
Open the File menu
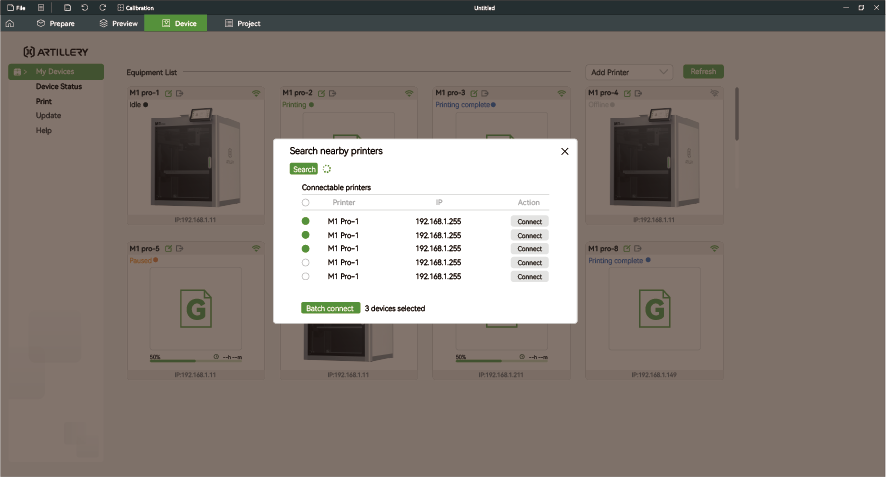(x=16, y=8)
